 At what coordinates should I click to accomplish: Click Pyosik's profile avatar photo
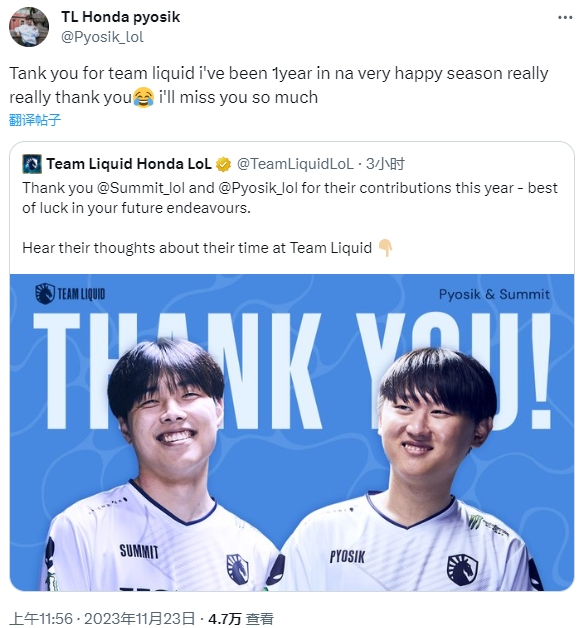coord(29,27)
